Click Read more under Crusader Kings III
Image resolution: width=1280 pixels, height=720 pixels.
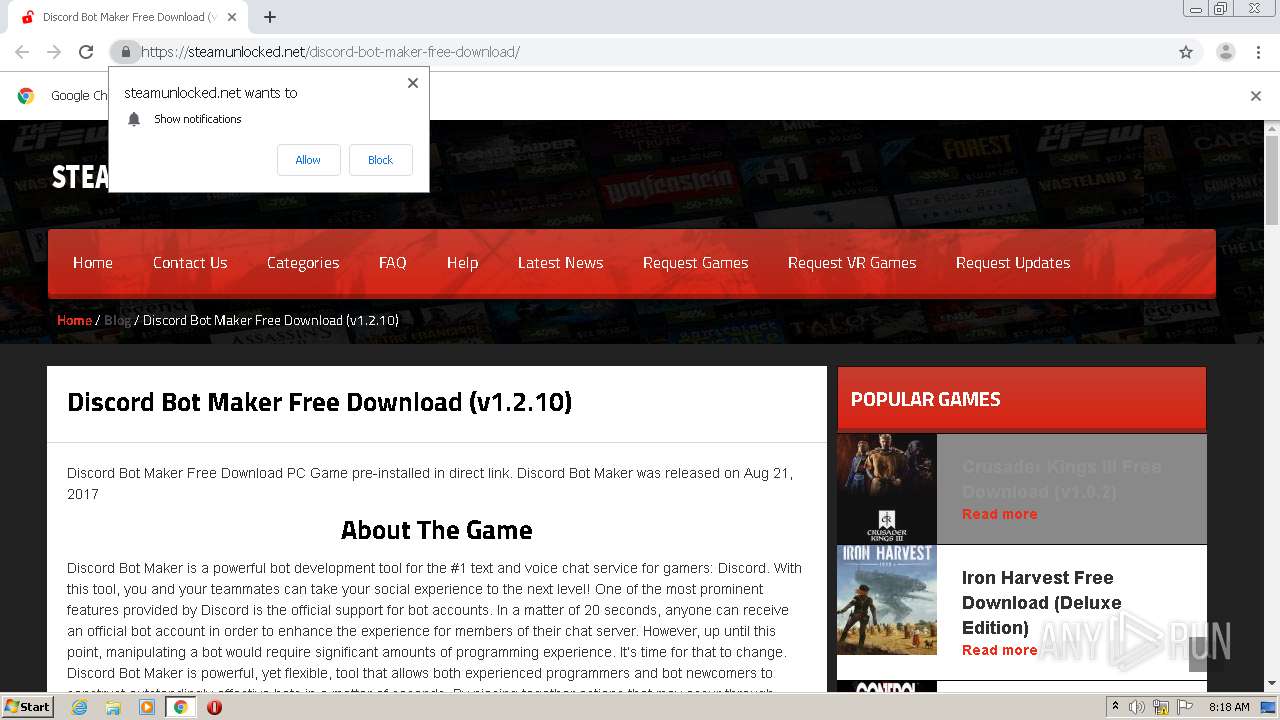click(x=999, y=514)
